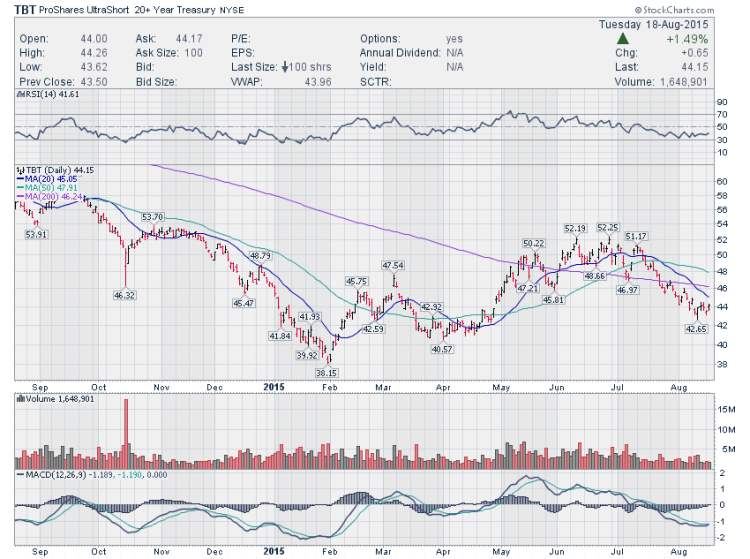
Task: Click the Low value 43.62
Action: 94,67
